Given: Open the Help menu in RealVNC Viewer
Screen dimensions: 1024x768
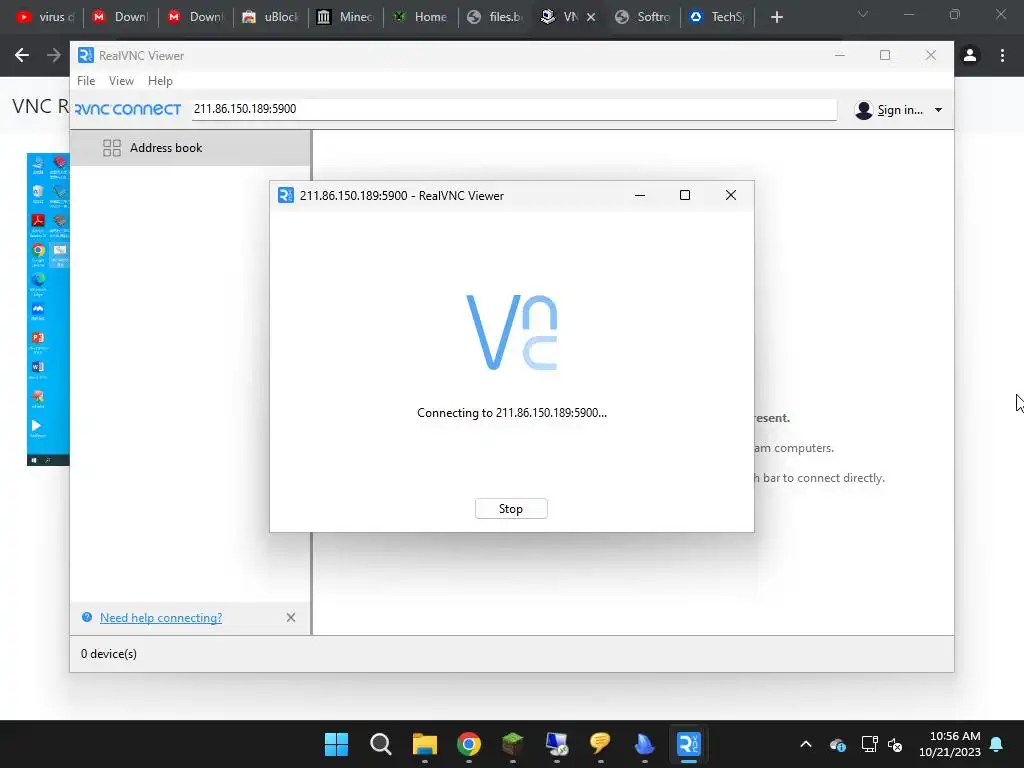Looking at the screenshot, I should (160, 81).
